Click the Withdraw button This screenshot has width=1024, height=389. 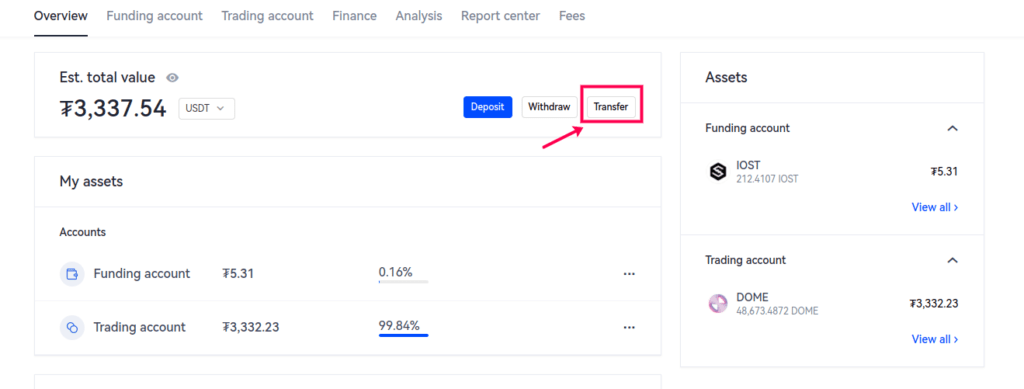tap(549, 107)
